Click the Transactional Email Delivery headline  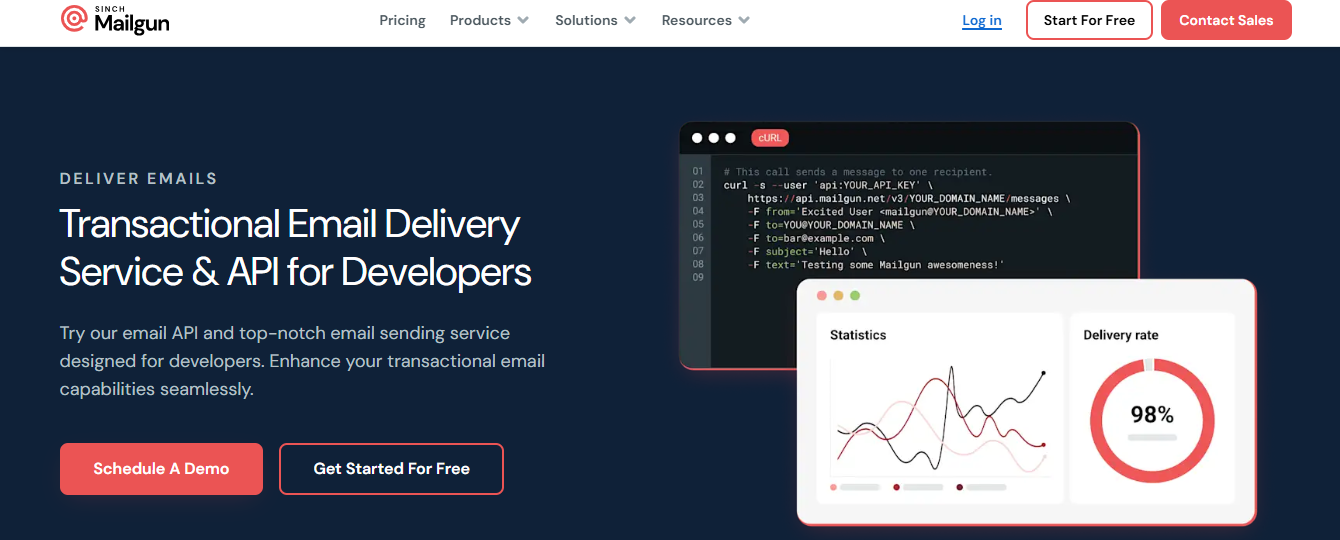click(x=296, y=248)
